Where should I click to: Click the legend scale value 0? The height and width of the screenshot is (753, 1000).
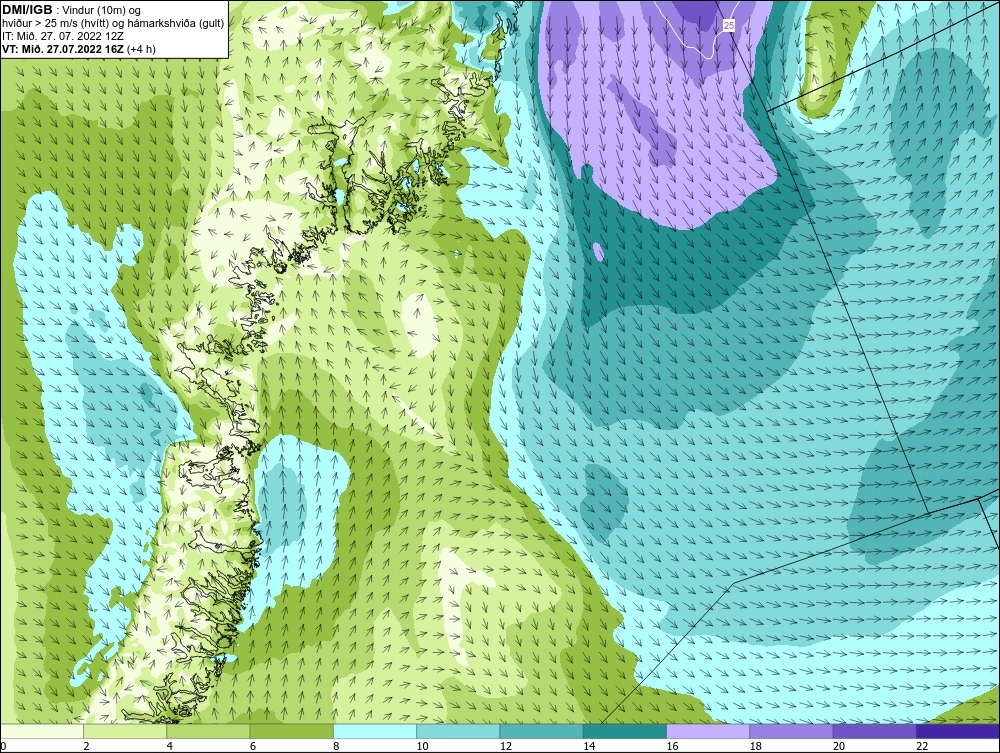pyautogui.click(x=3, y=747)
